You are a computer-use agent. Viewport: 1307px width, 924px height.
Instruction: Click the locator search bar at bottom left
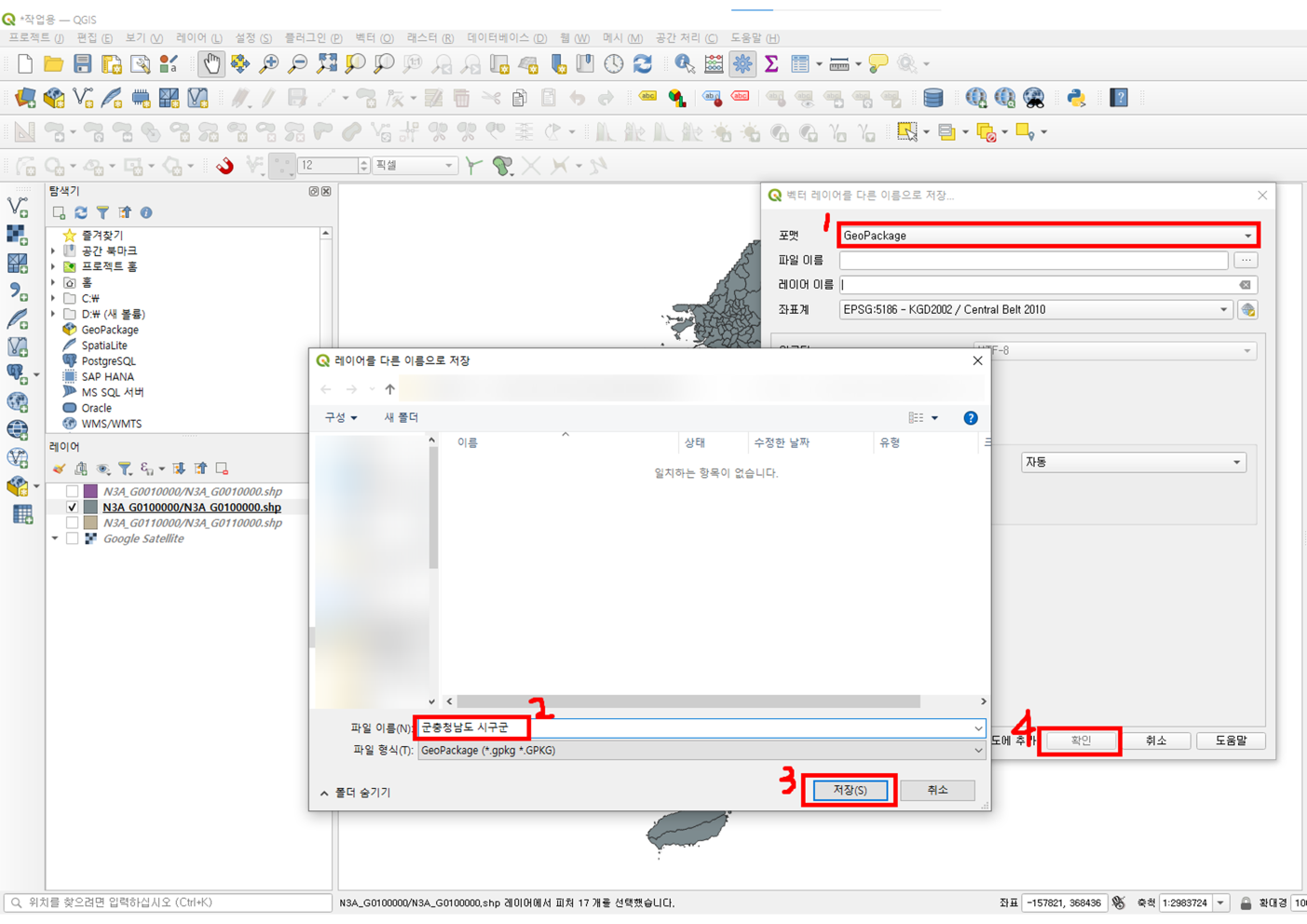[x=169, y=904]
